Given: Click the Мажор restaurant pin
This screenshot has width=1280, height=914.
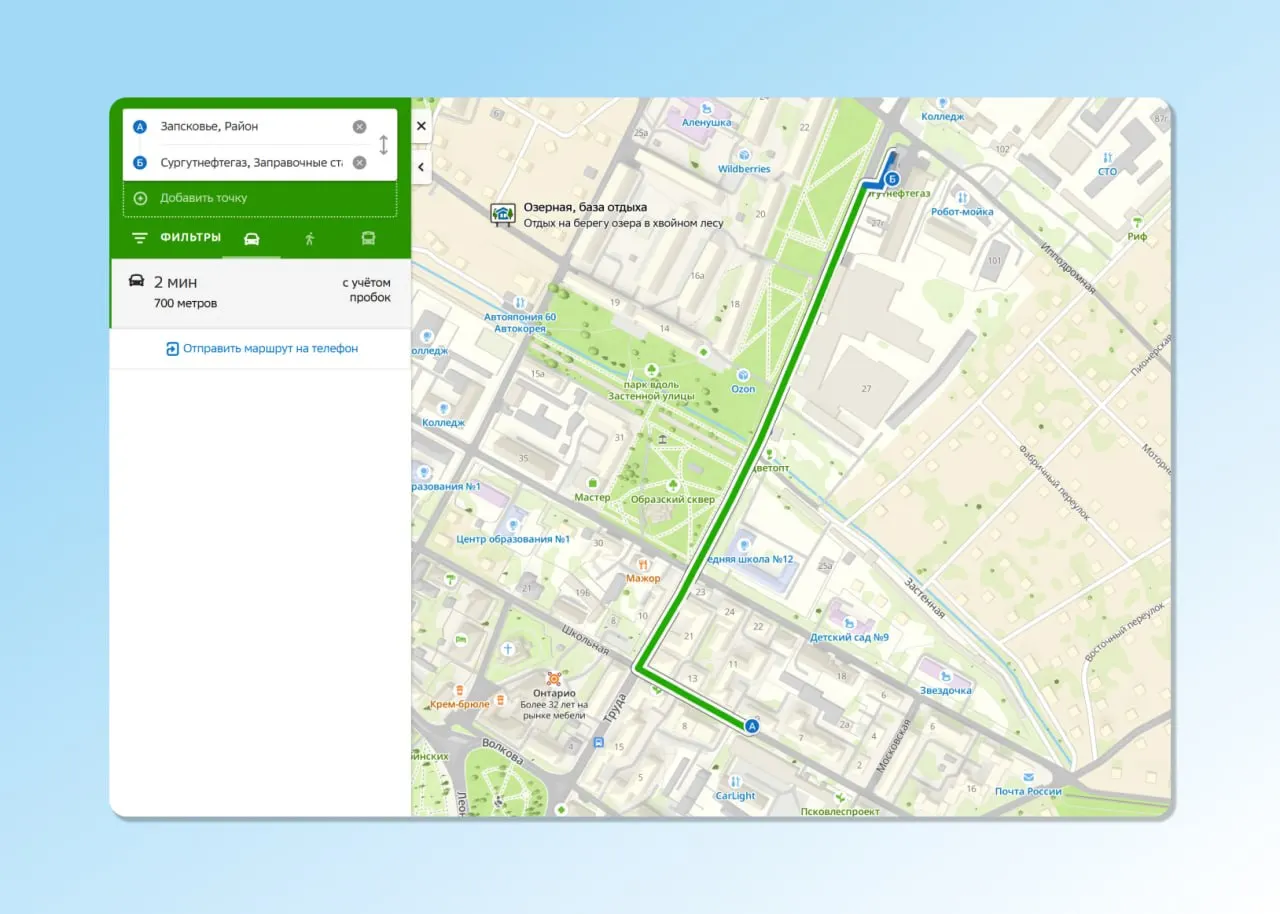Looking at the screenshot, I should click(x=644, y=564).
